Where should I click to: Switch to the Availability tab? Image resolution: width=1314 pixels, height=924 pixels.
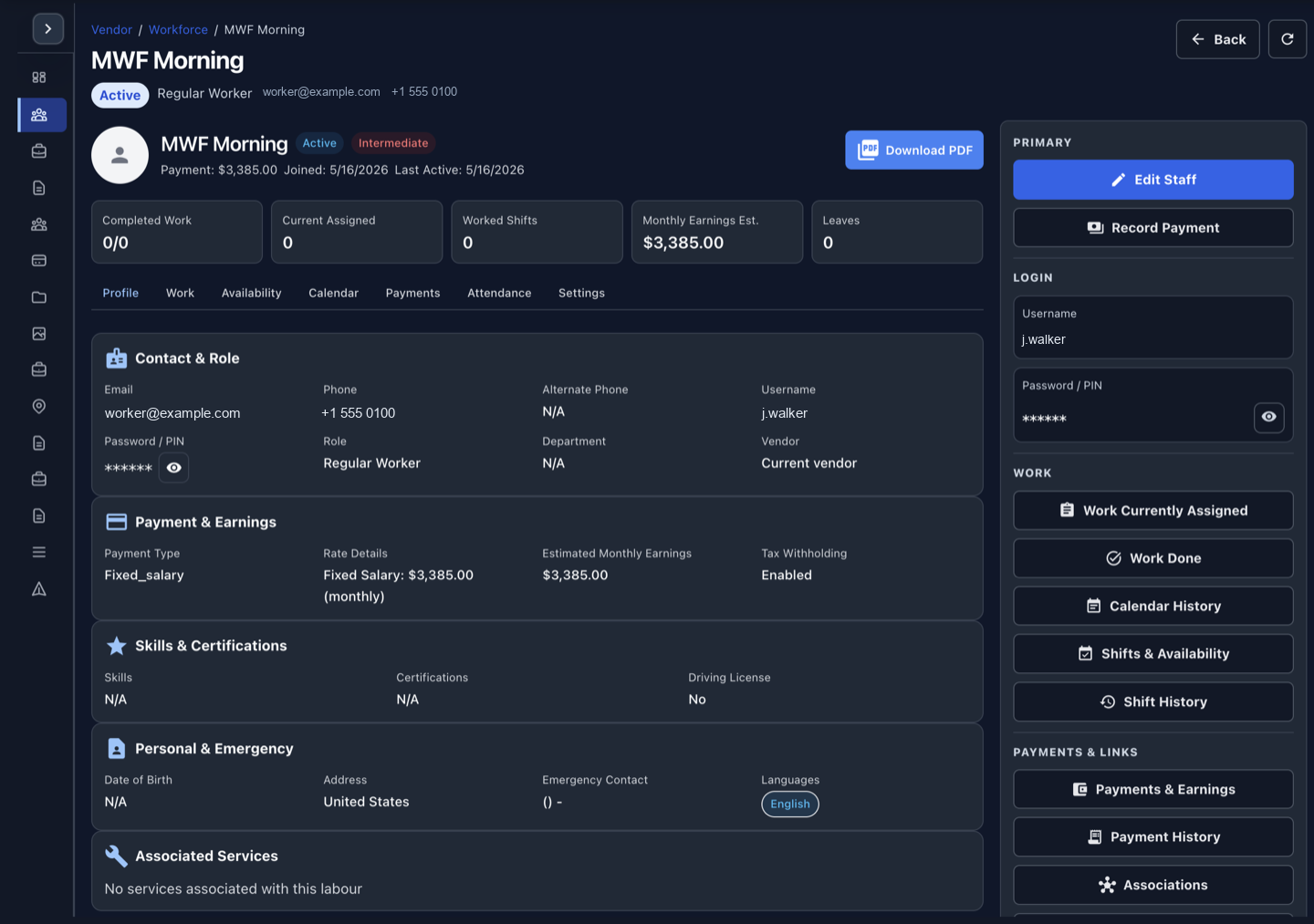[x=251, y=293]
